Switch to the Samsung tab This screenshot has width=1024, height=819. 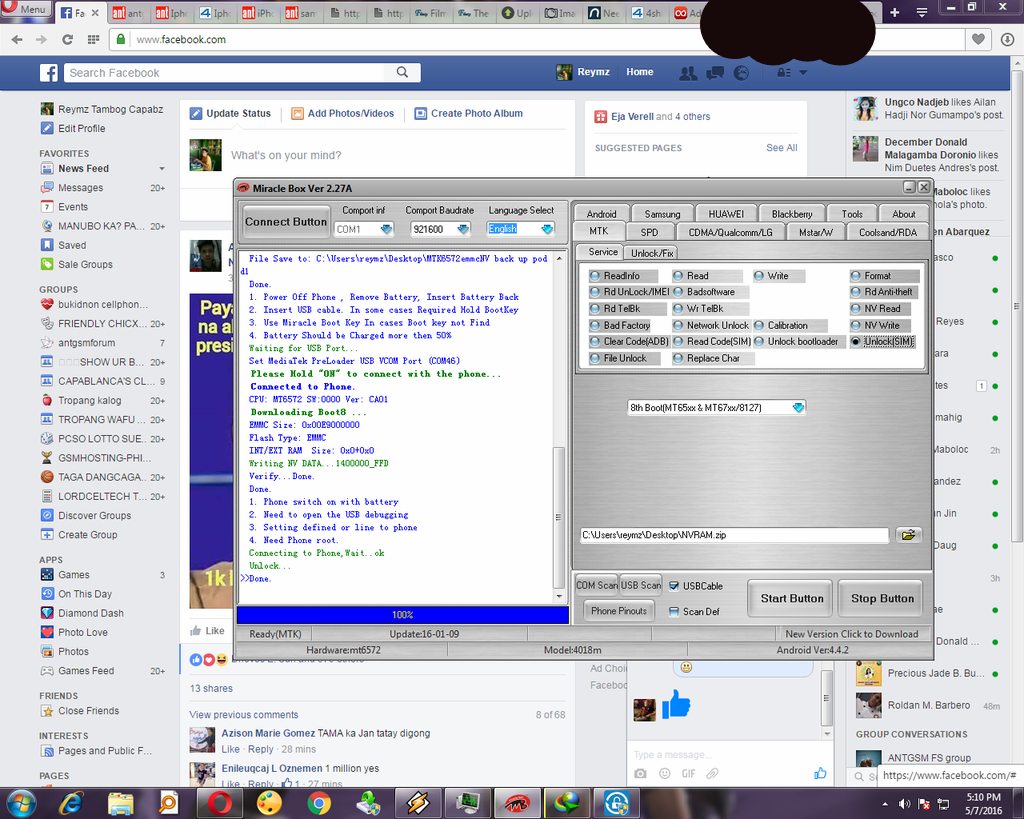(662, 214)
